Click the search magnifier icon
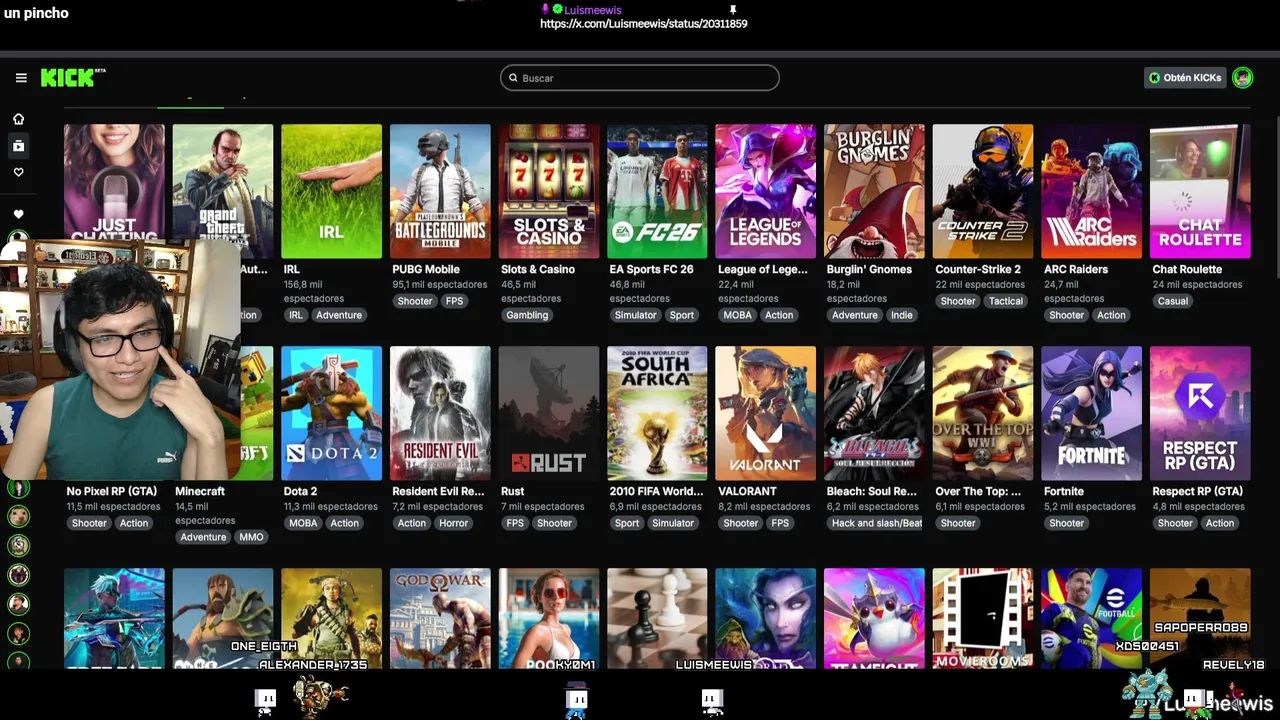Screen dimensions: 1280x720 [513, 78]
